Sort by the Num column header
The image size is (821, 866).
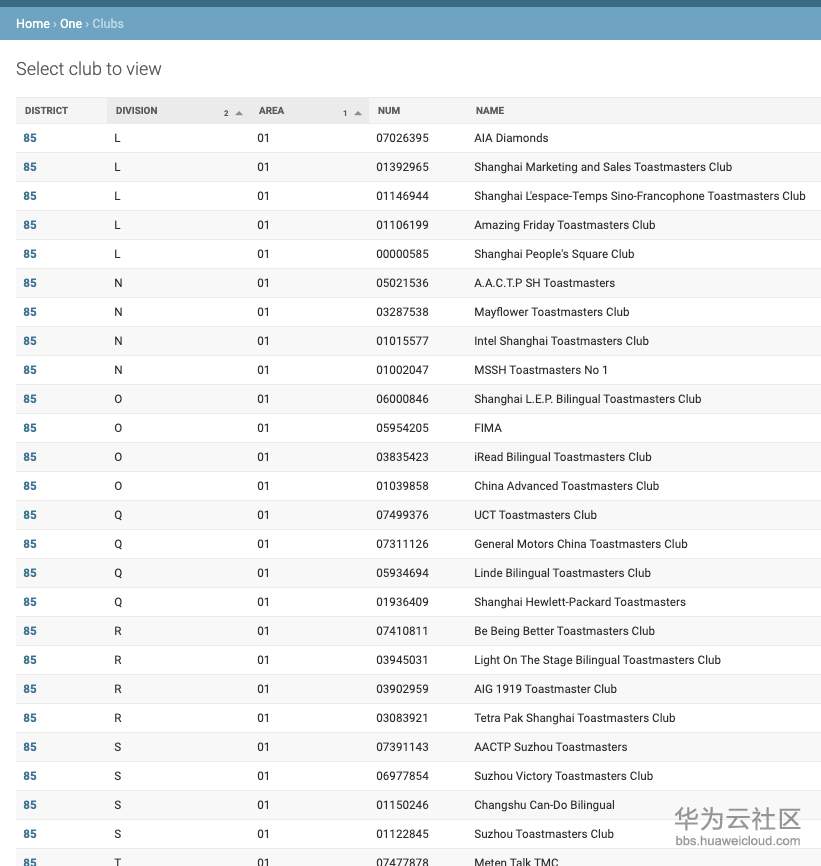[389, 110]
